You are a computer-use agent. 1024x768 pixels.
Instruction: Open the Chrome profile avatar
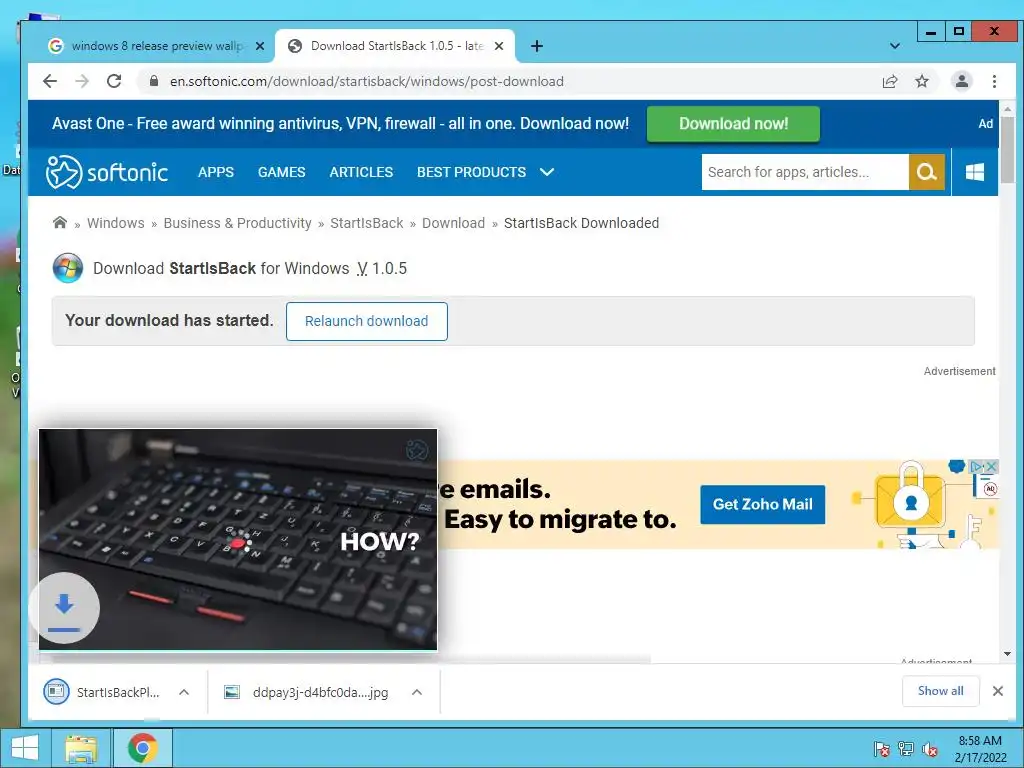pos(961,81)
